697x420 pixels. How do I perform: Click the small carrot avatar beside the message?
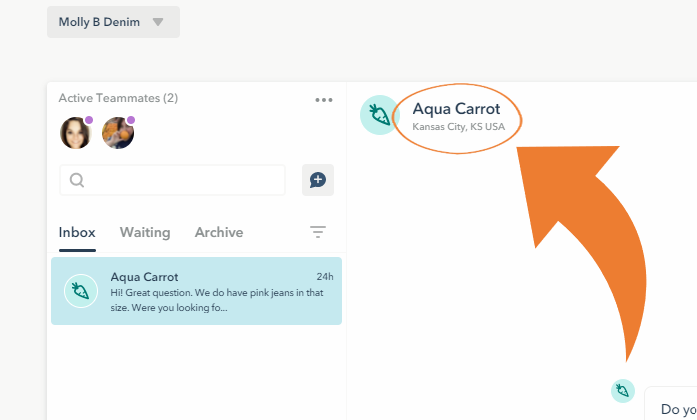(623, 391)
